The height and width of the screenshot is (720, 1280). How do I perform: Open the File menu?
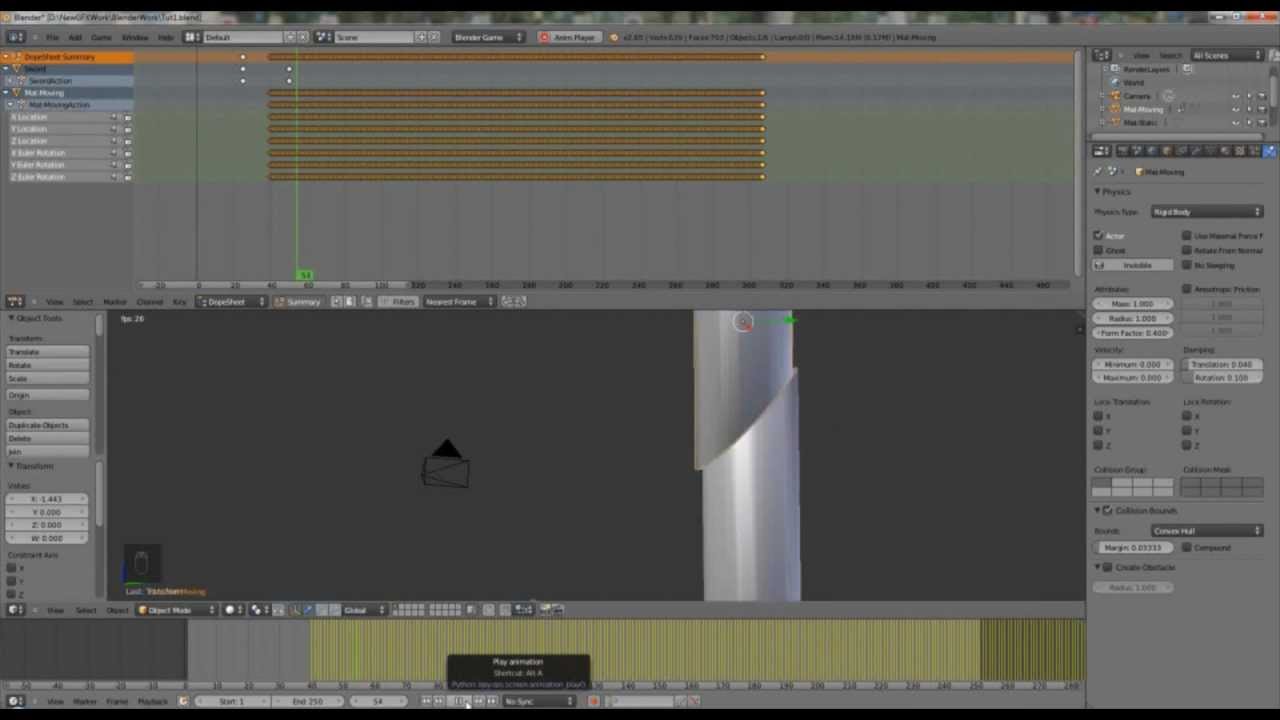pyautogui.click(x=52, y=37)
